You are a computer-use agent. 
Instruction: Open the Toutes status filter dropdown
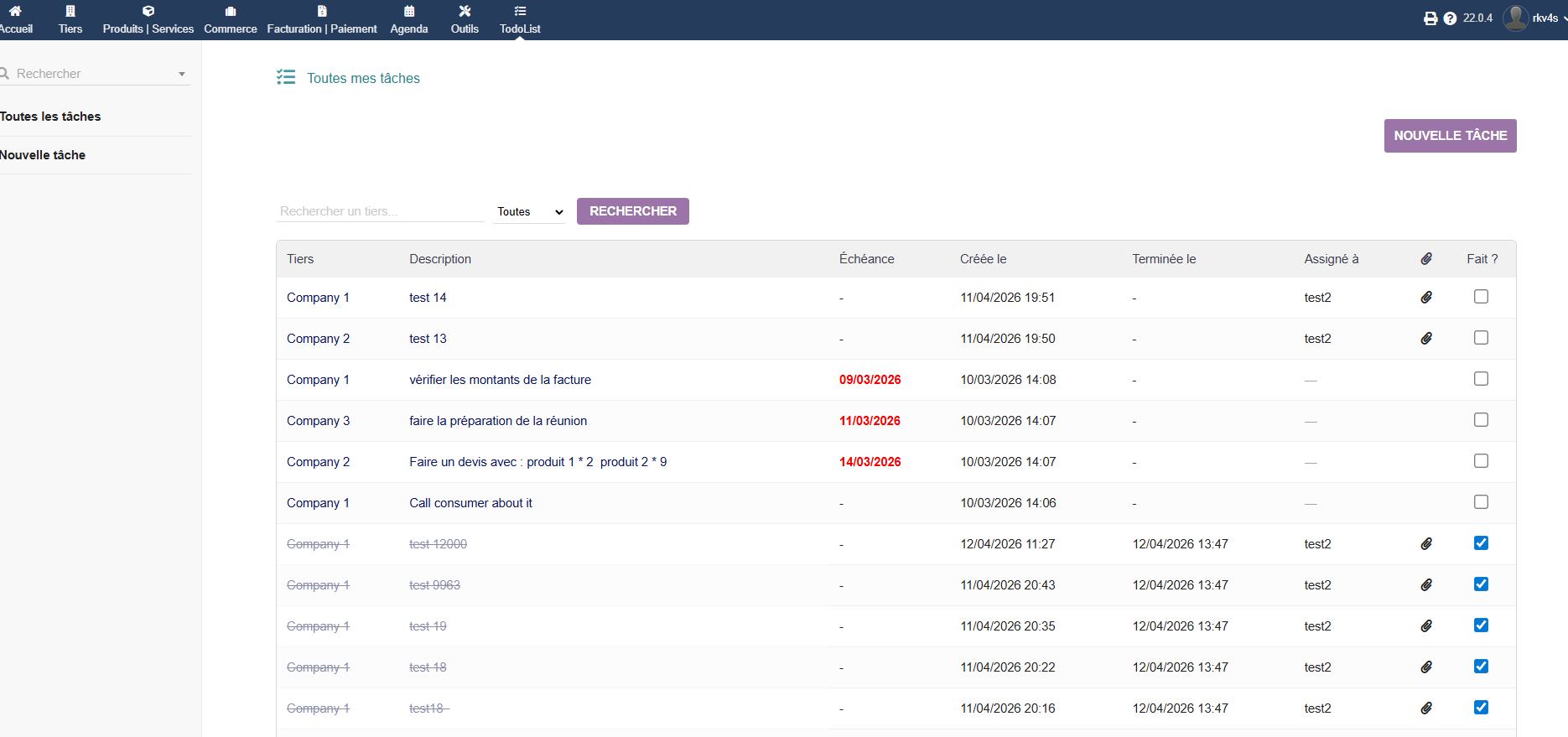530,212
